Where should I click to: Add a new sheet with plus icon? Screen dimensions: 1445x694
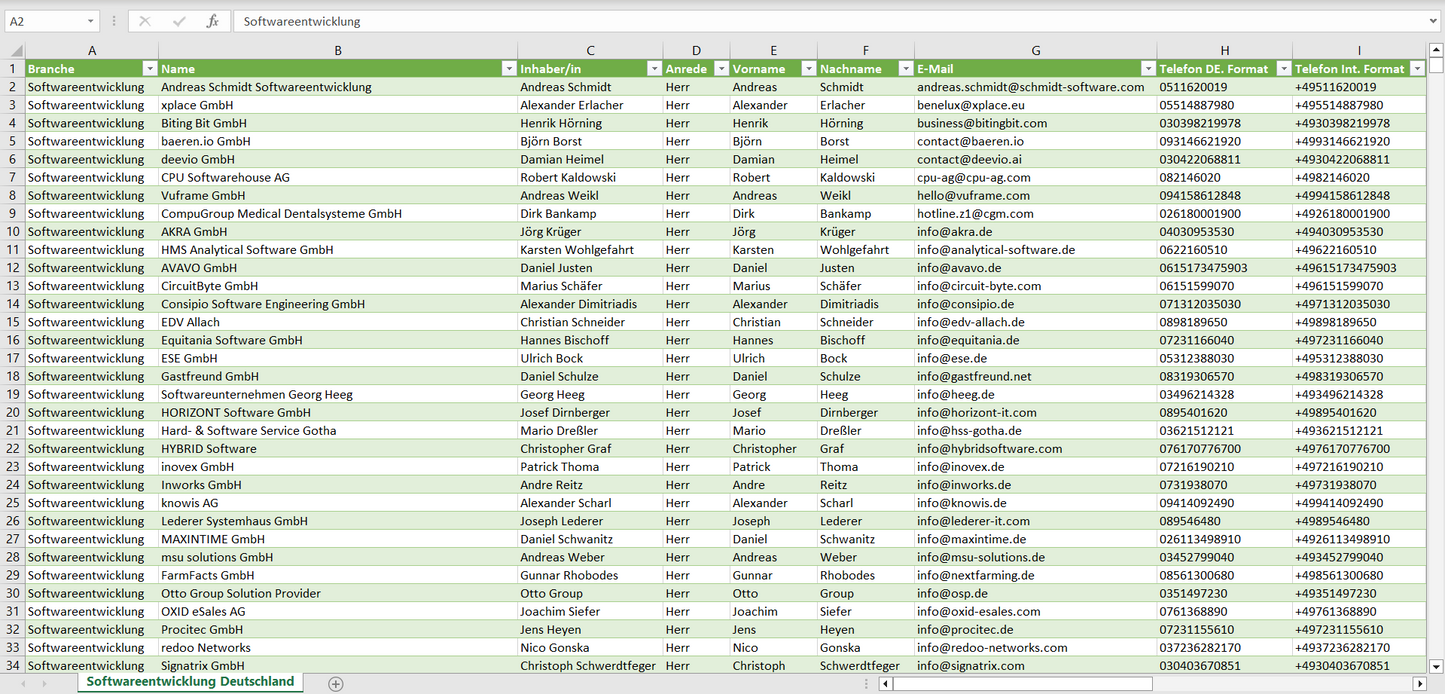(x=336, y=684)
